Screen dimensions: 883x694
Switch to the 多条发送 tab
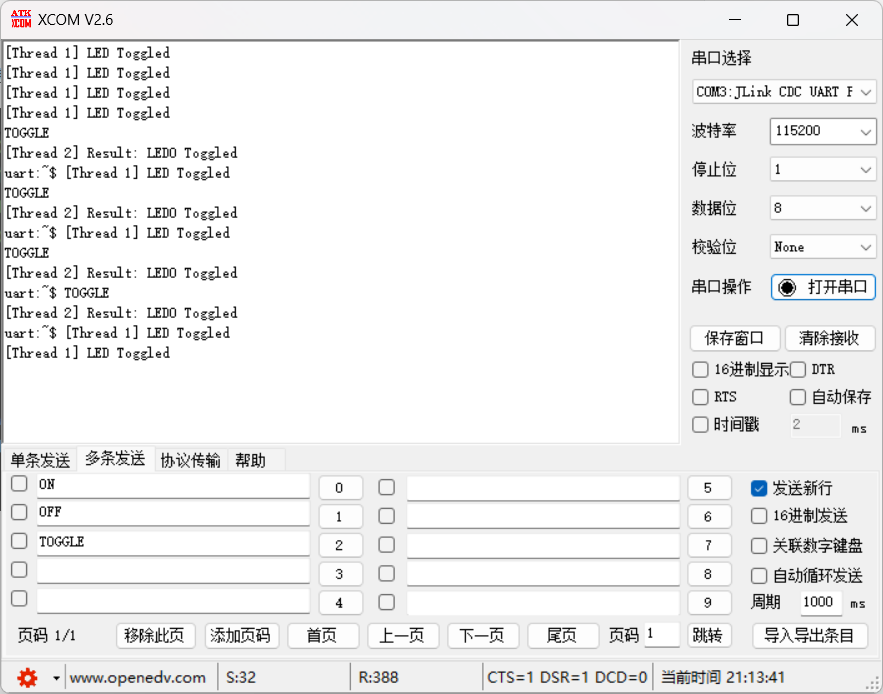point(115,459)
